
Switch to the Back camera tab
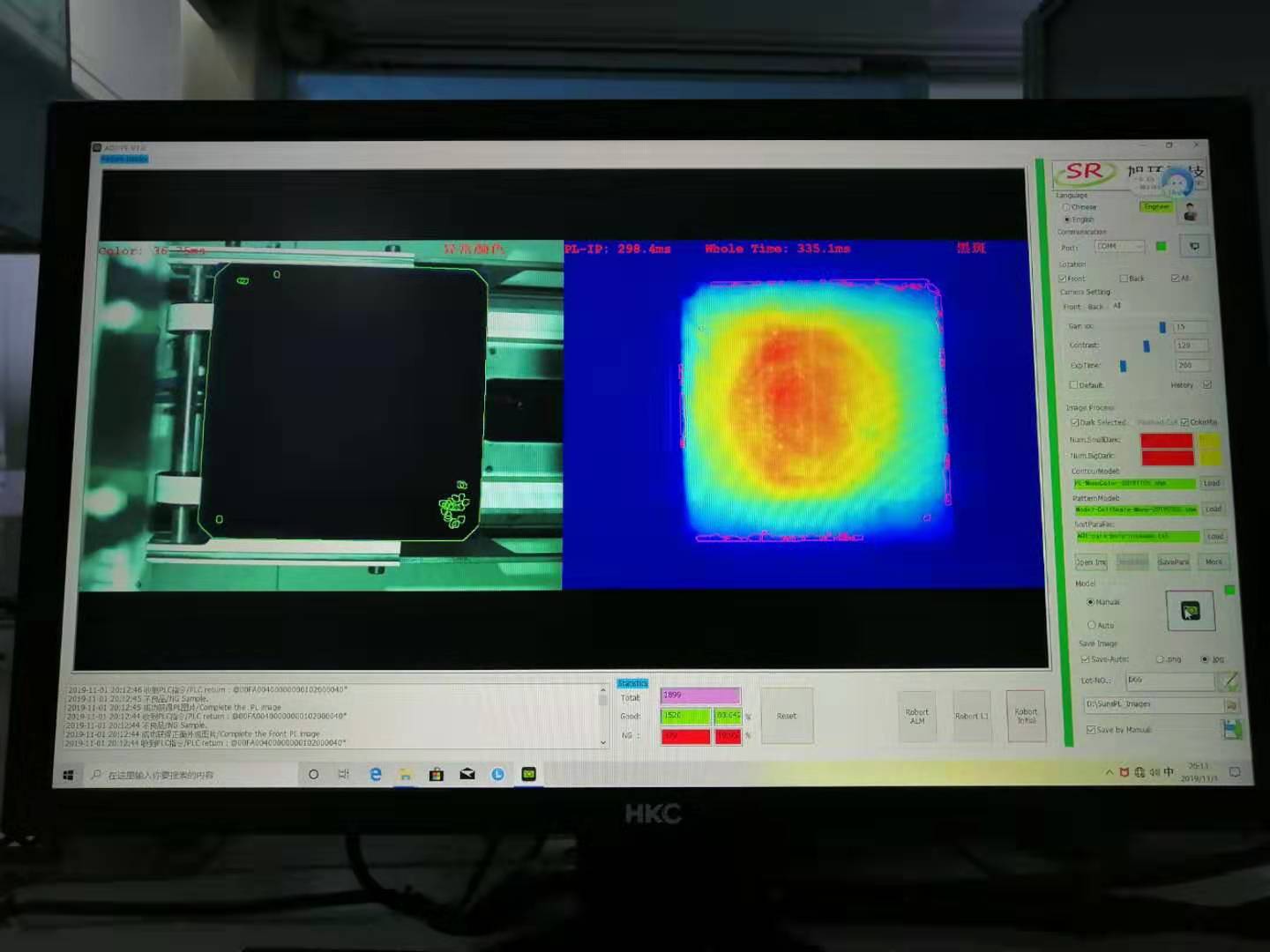1094,307
